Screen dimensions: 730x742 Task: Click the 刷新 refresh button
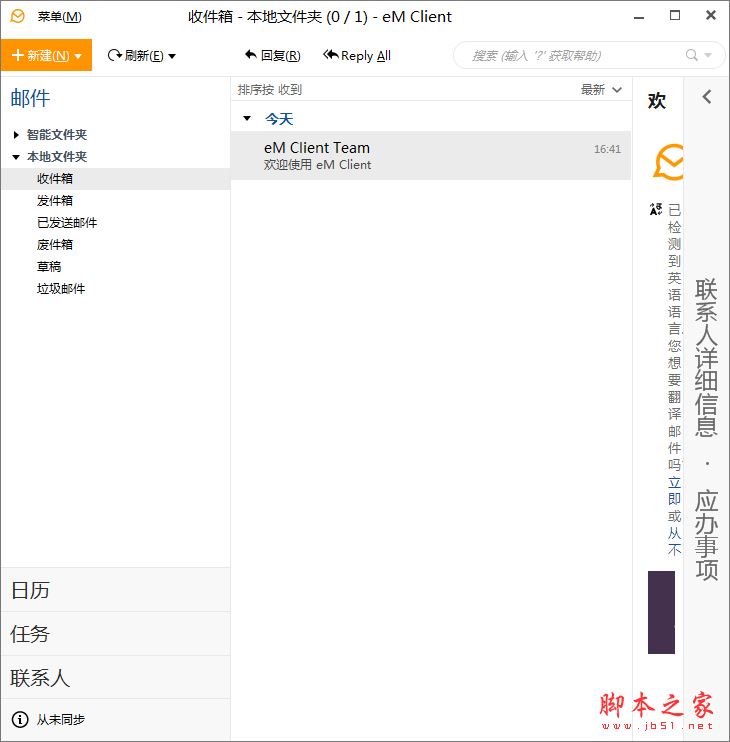135,56
